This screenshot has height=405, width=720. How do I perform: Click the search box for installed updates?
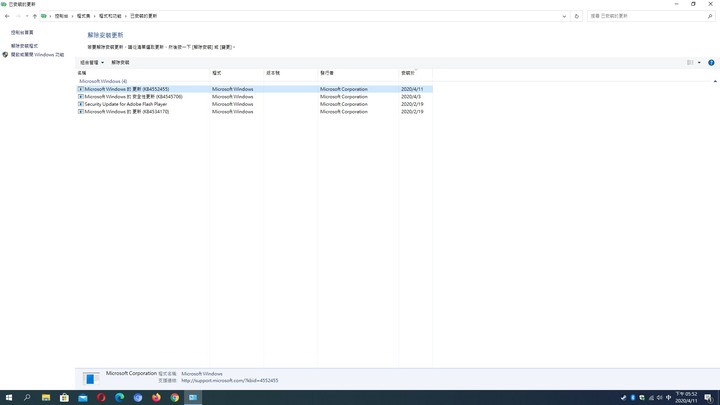point(647,16)
